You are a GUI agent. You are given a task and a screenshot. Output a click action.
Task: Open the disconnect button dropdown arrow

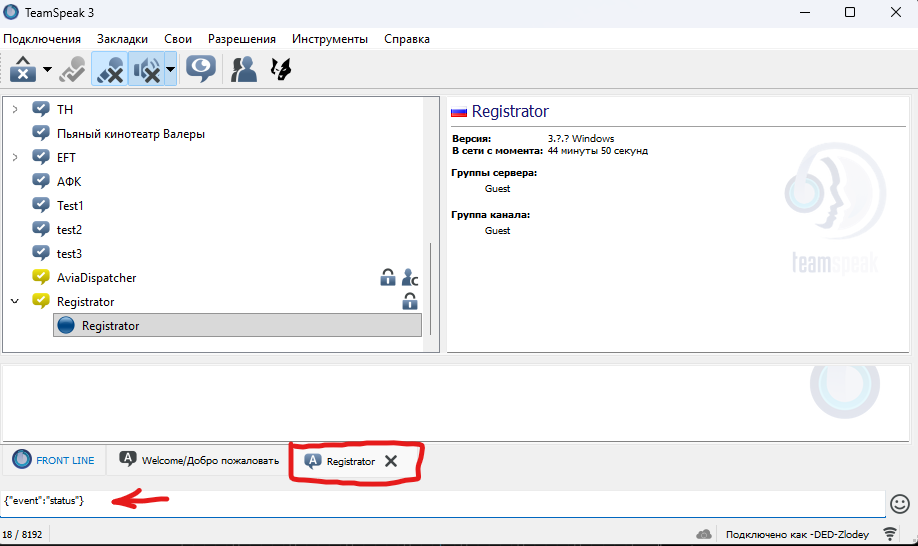click(47, 69)
